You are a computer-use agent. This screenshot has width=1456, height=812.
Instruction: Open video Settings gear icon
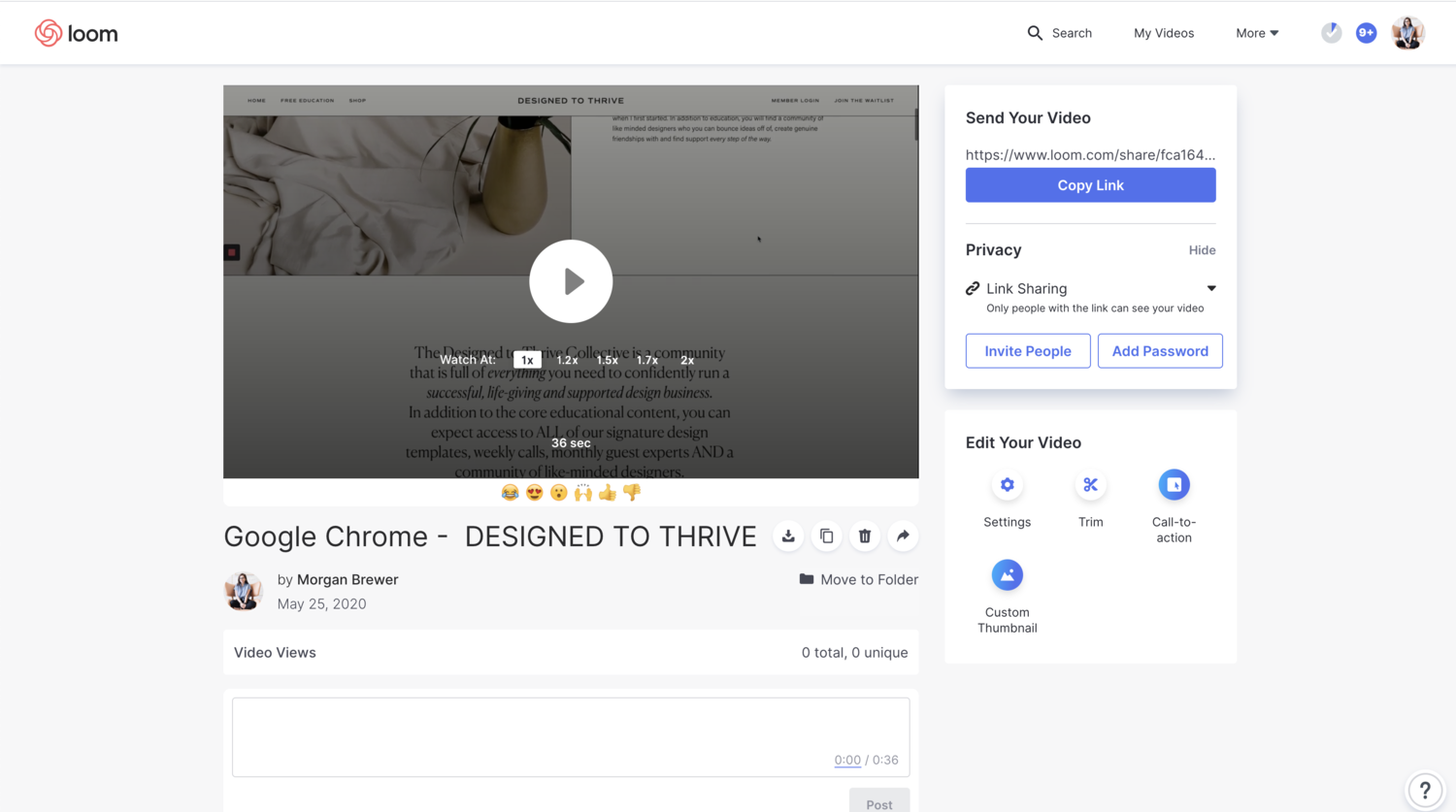pos(1008,485)
